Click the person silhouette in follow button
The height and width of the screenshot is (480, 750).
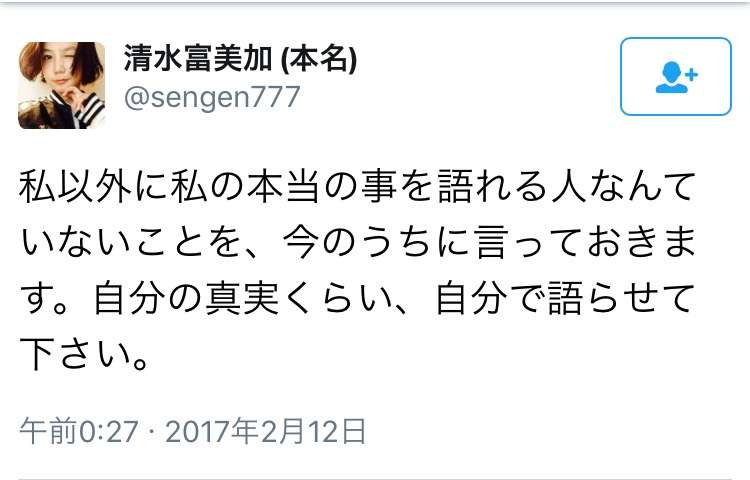click(671, 77)
